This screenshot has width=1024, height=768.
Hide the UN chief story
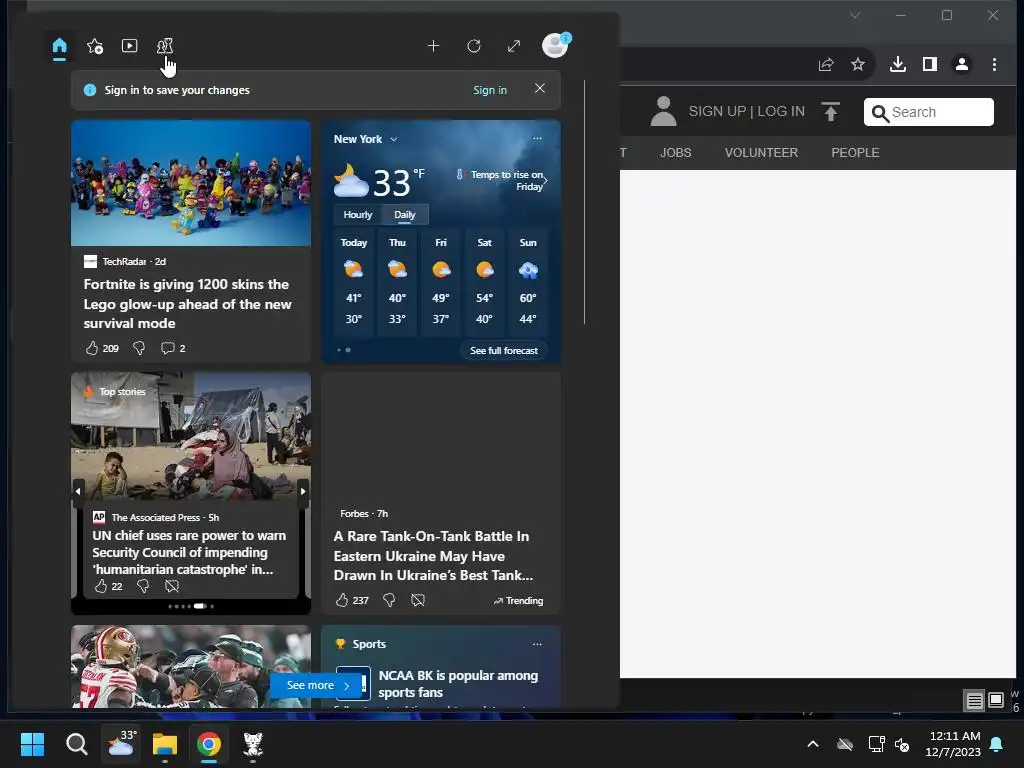tap(172, 586)
